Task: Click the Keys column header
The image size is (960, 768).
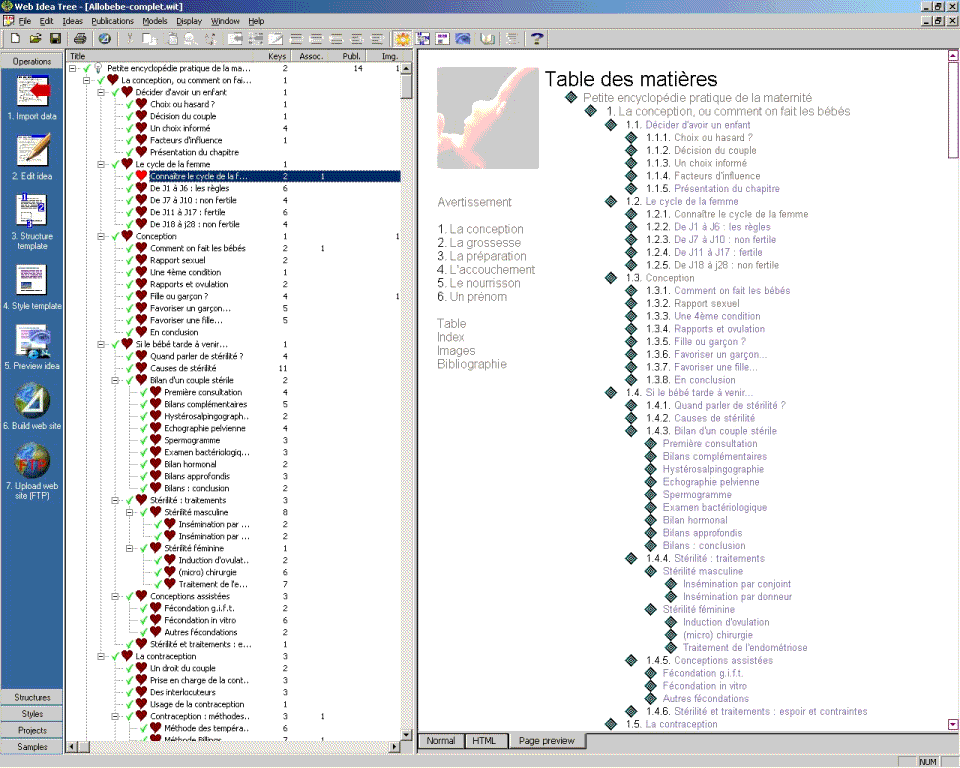Action: click(277, 56)
